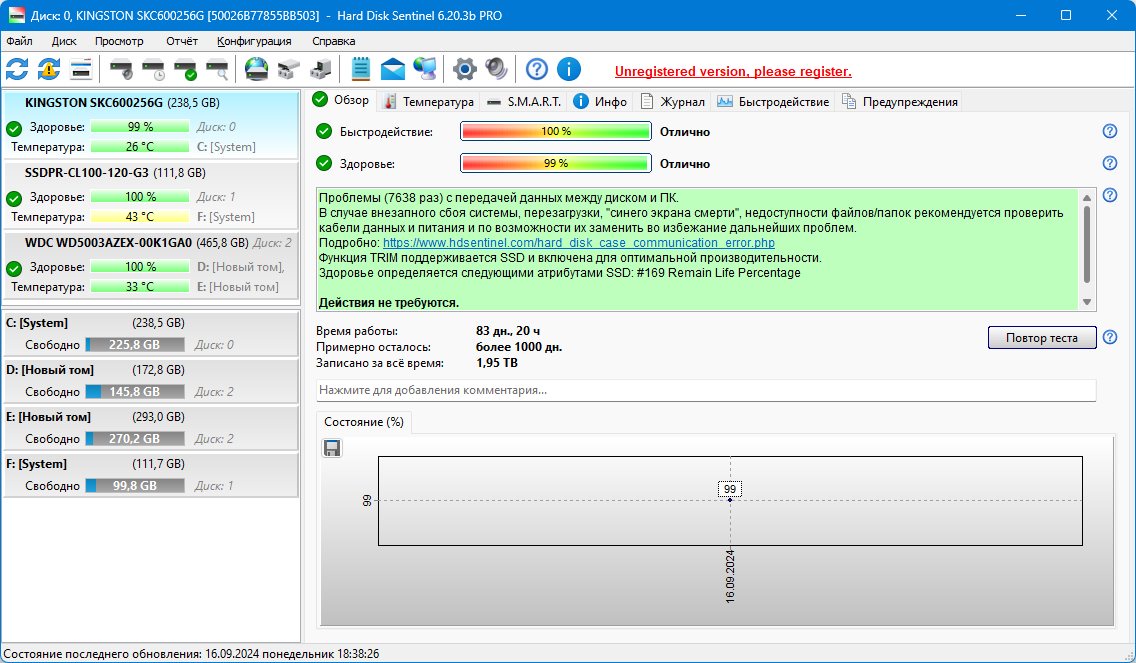Click the globe over disk toolbar icon

pyautogui.click(x=256, y=70)
